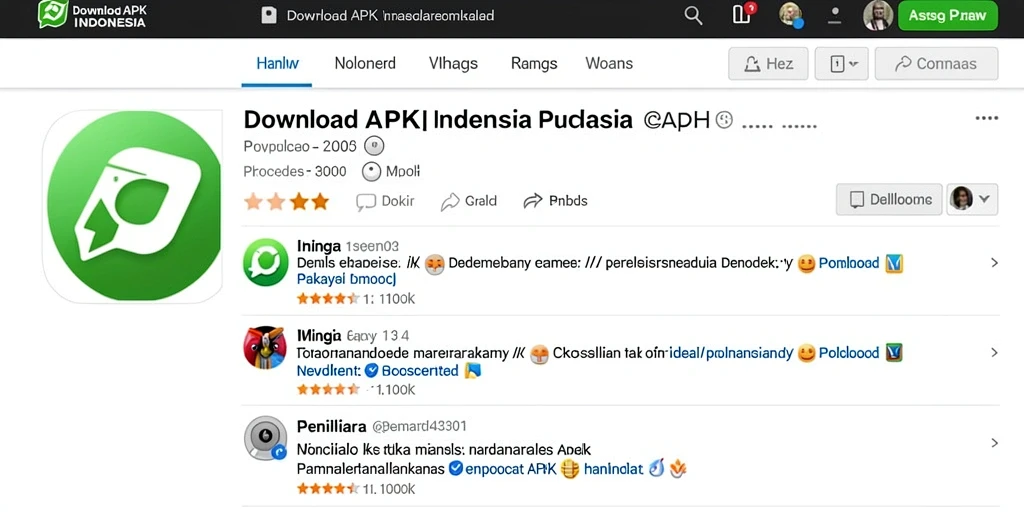Image resolution: width=1024 pixels, height=512 pixels.
Task: Click the green WhatsApp-style Ininga avatar
Action: pos(266,263)
